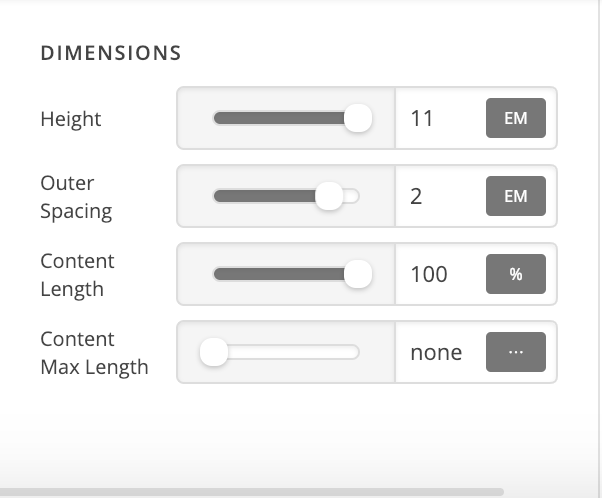Image resolution: width=602 pixels, height=498 pixels.
Task: Open the Content Max Length ellipsis unit button
Action: [x=515, y=352]
